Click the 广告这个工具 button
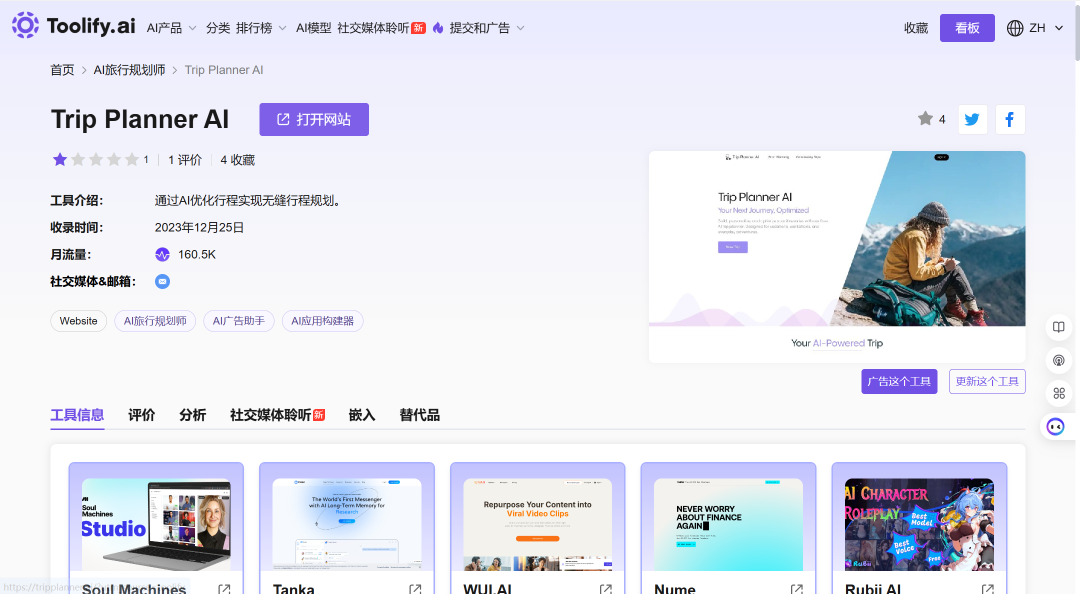Viewport: 1080px width, 594px height. pyautogui.click(x=899, y=381)
